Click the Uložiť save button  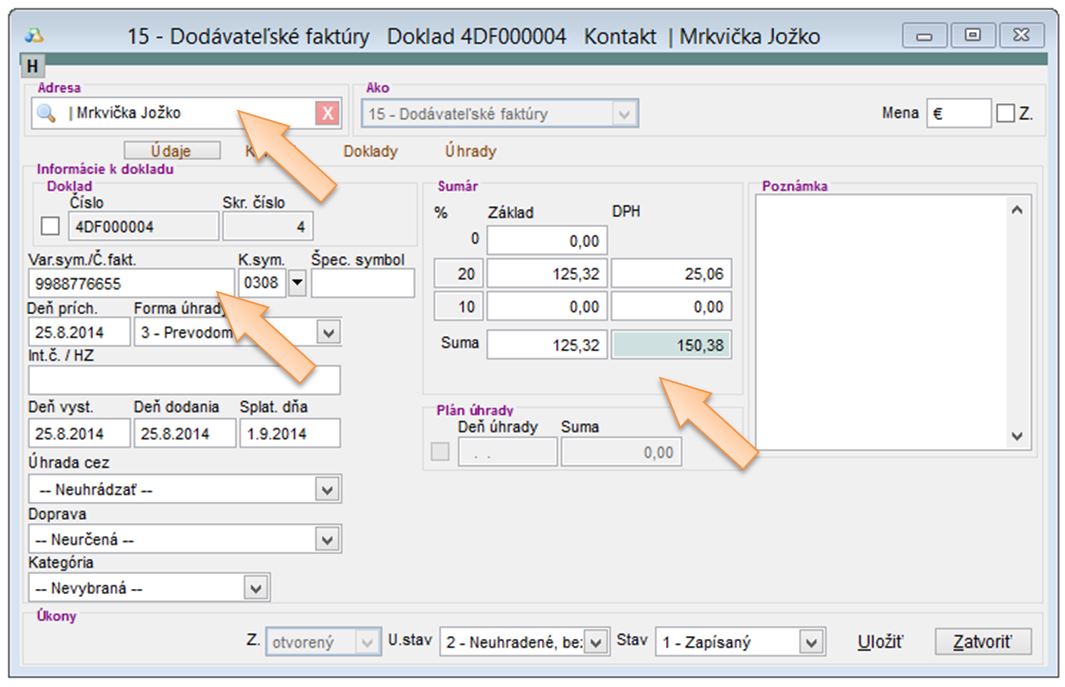click(x=880, y=642)
